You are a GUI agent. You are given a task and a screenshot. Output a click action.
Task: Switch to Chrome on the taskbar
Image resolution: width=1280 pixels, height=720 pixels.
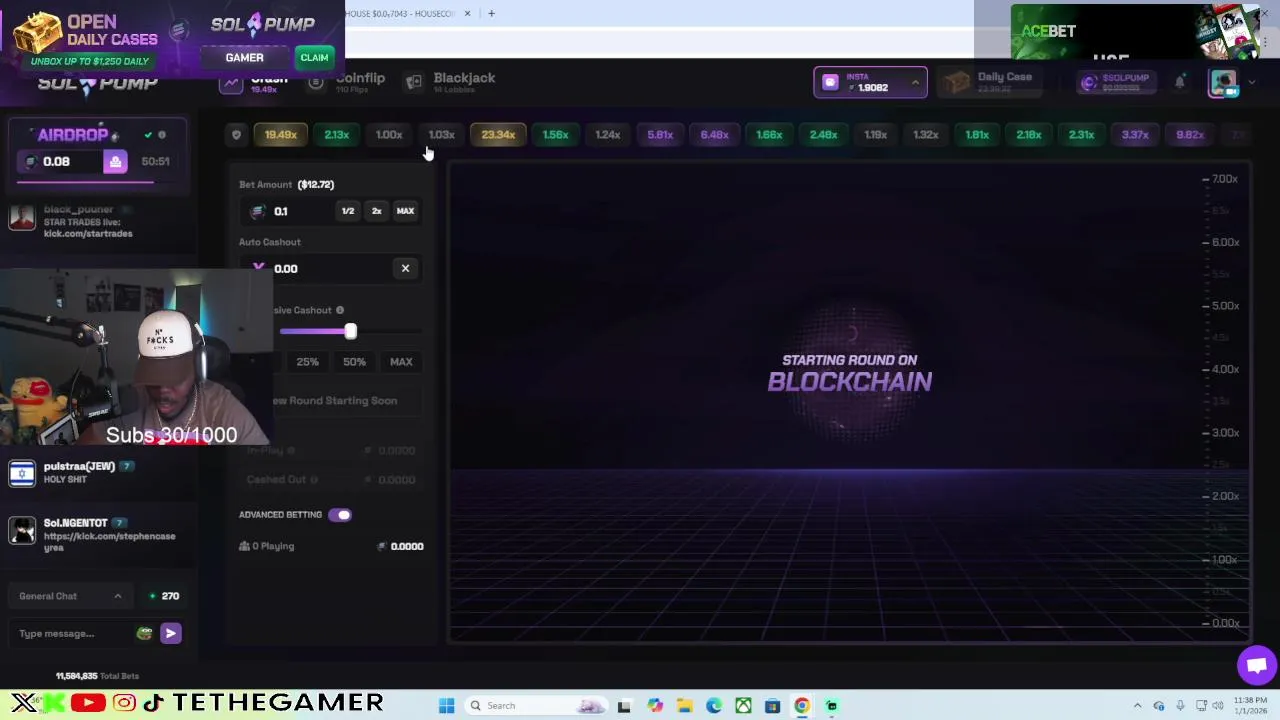click(x=802, y=706)
